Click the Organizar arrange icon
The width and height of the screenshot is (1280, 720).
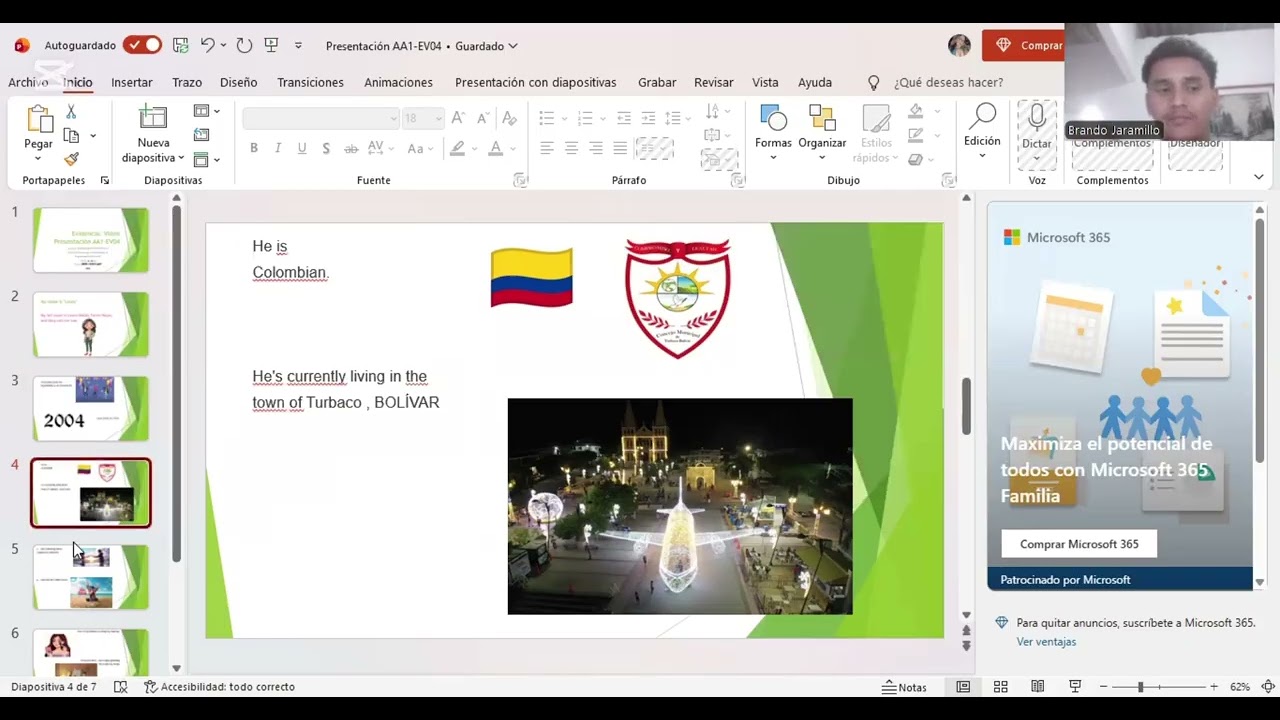(822, 118)
